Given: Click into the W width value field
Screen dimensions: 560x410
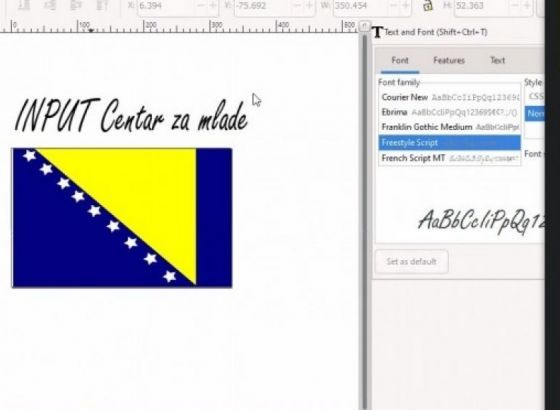Looking at the screenshot, I should 361,6.
